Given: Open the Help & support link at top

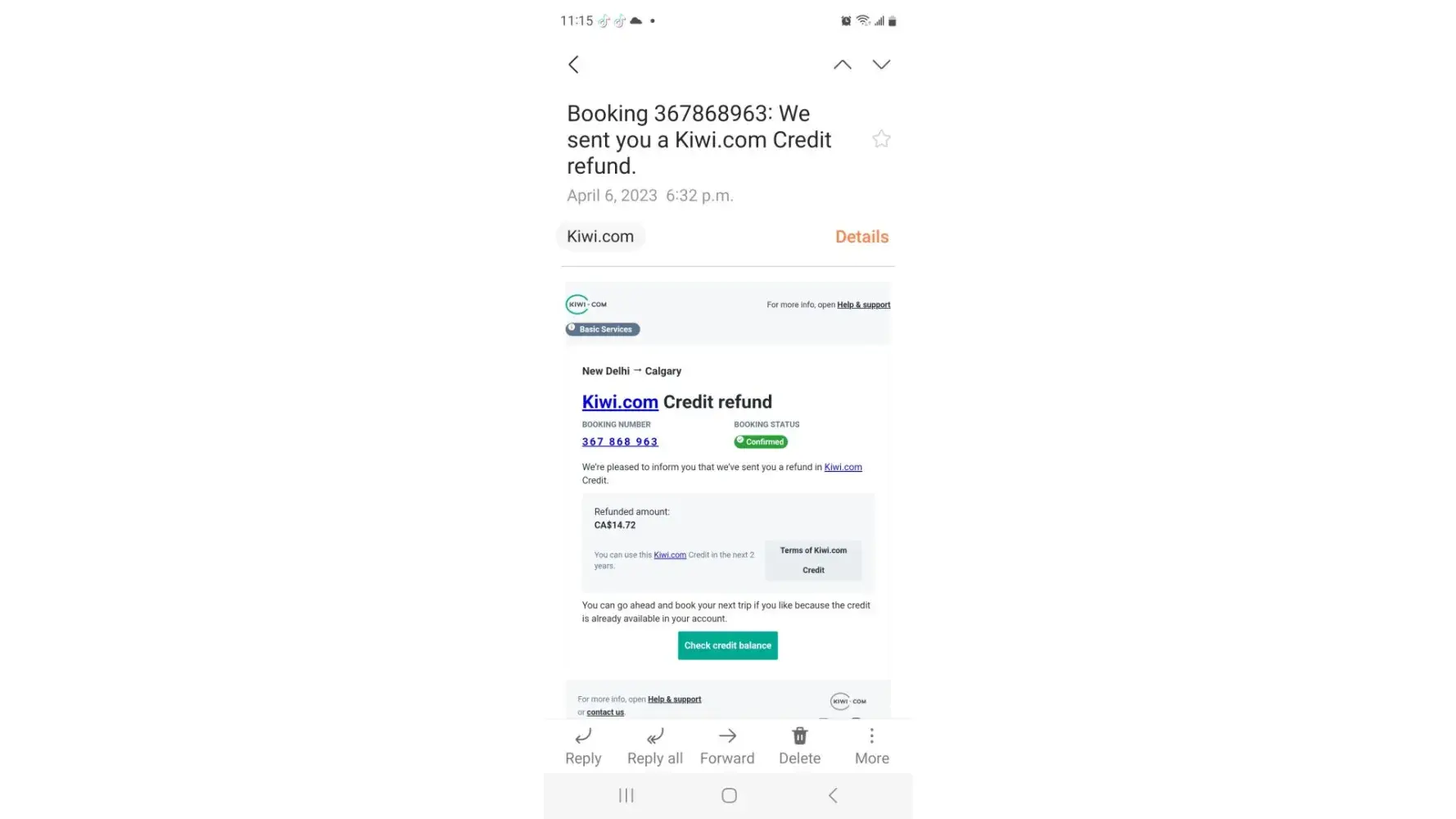Looking at the screenshot, I should tap(863, 305).
